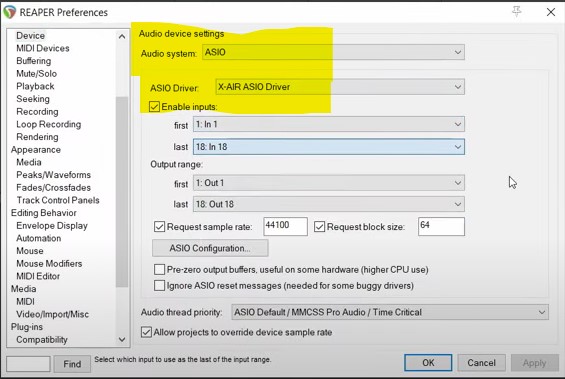
Task: Select Compatibility in the category list
Action: (42, 339)
